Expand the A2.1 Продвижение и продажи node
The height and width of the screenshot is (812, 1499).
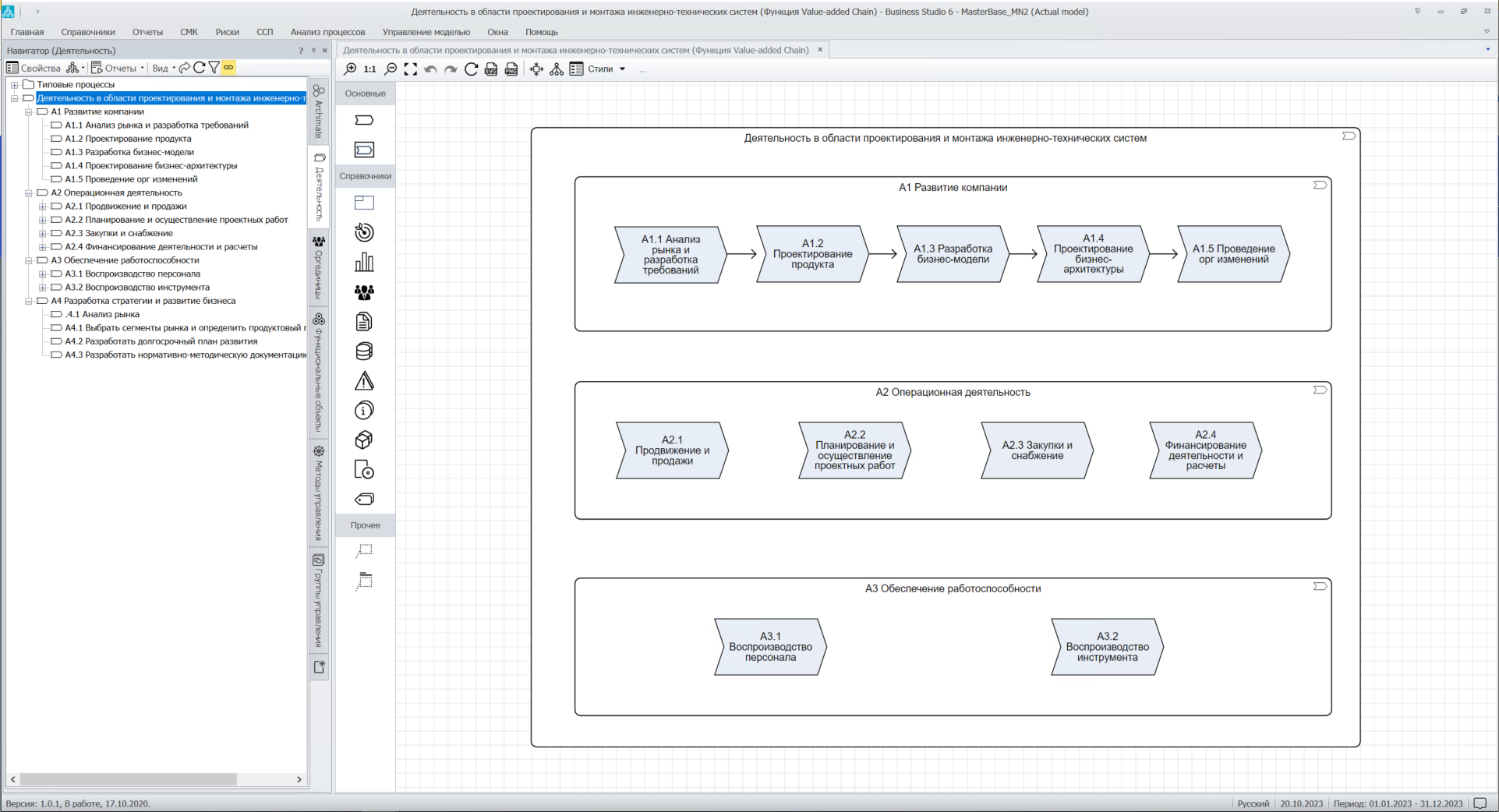[x=43, y=207]
